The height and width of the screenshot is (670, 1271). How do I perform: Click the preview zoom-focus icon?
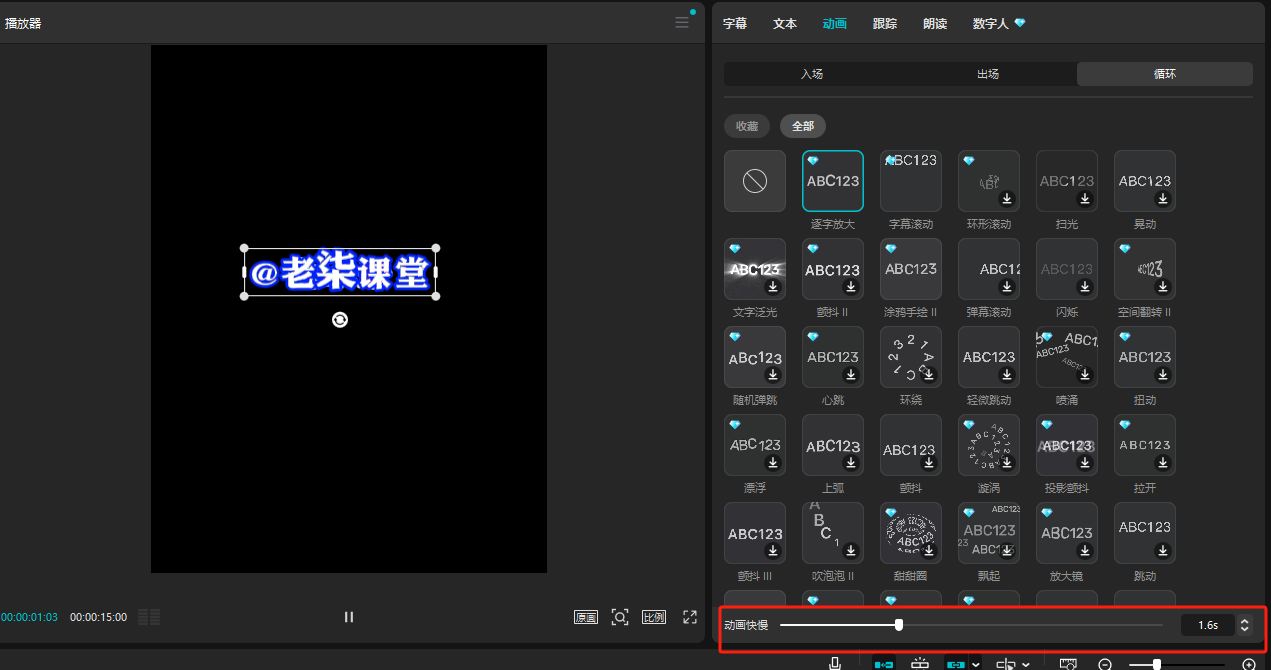click(620, 617)
